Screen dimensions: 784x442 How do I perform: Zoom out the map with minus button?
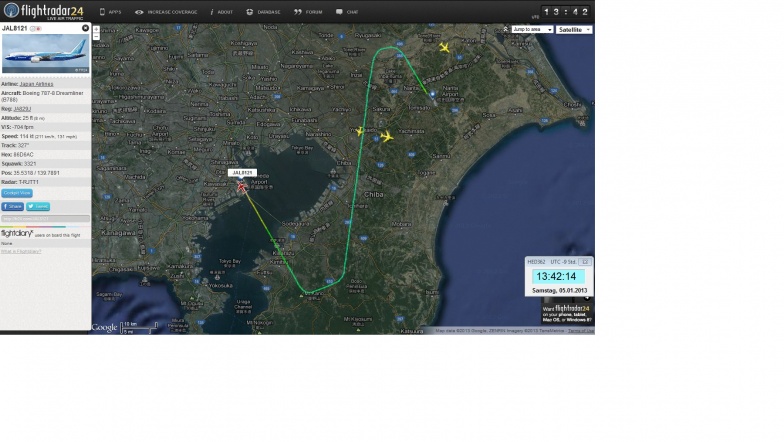point(96,35)
